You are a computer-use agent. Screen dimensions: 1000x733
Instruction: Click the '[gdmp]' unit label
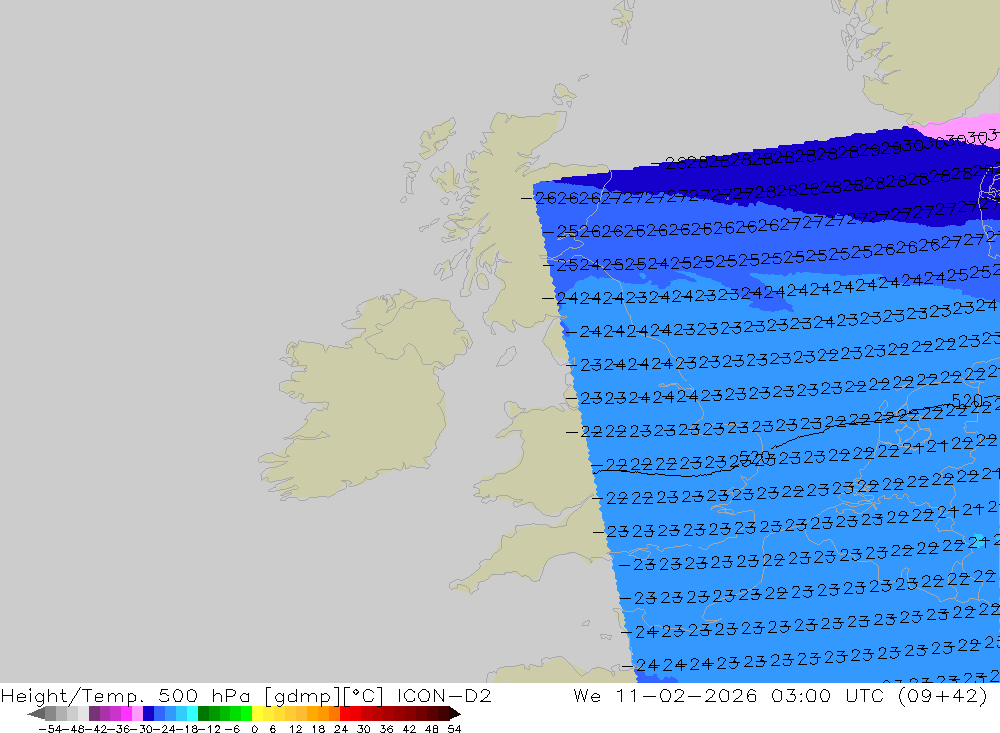click(302, 696)
